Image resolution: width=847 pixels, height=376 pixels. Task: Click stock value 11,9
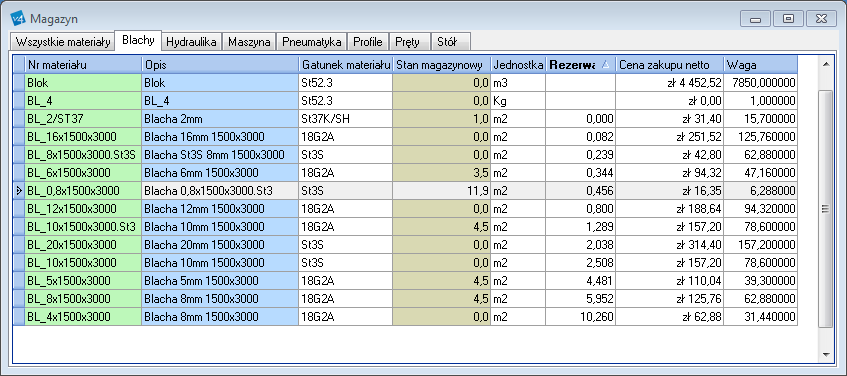(441, 191)
